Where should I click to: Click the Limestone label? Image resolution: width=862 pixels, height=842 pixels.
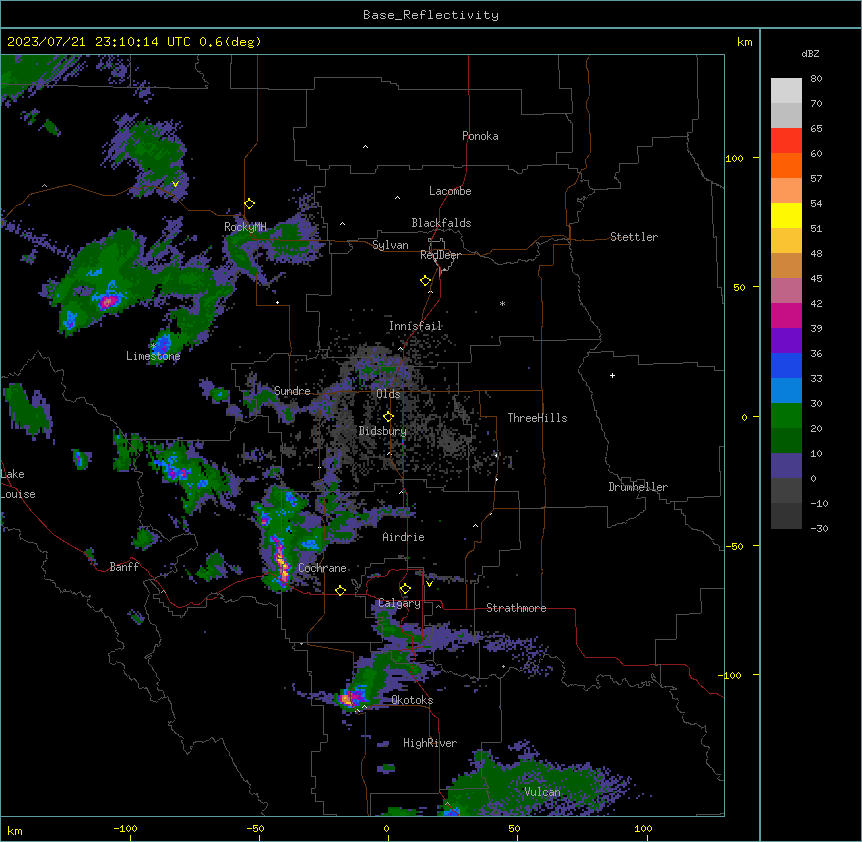[x=153, y=356]
